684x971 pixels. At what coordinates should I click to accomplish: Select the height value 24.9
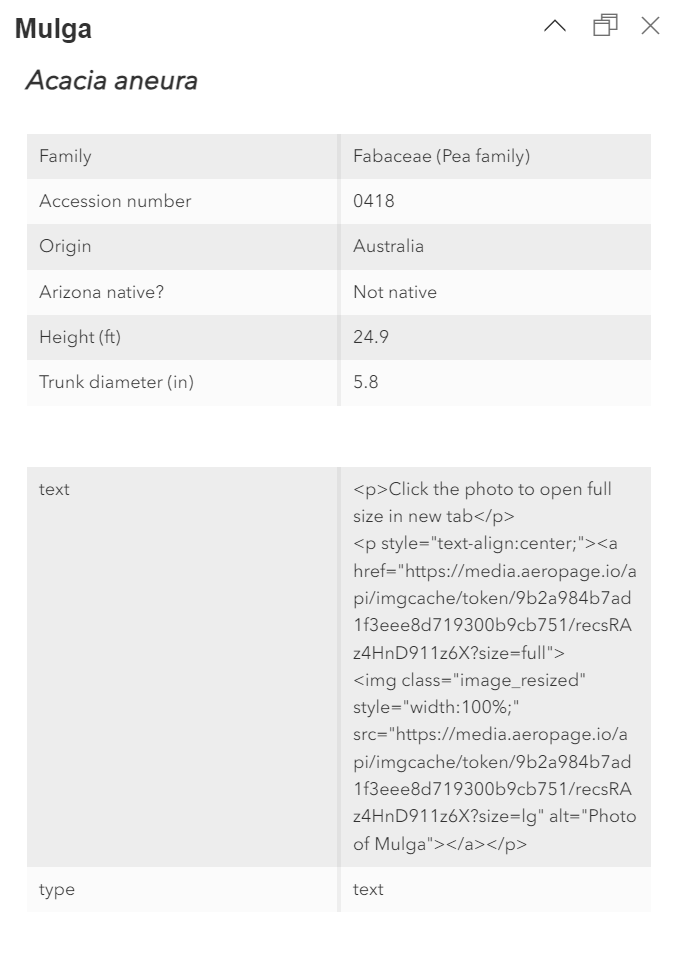tap(370, 337)
